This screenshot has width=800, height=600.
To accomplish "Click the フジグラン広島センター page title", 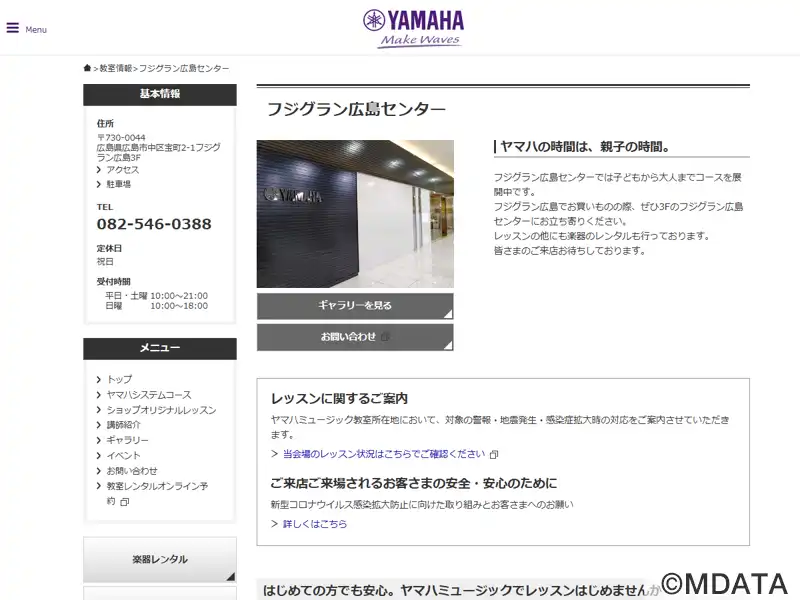I will (356, 109).
